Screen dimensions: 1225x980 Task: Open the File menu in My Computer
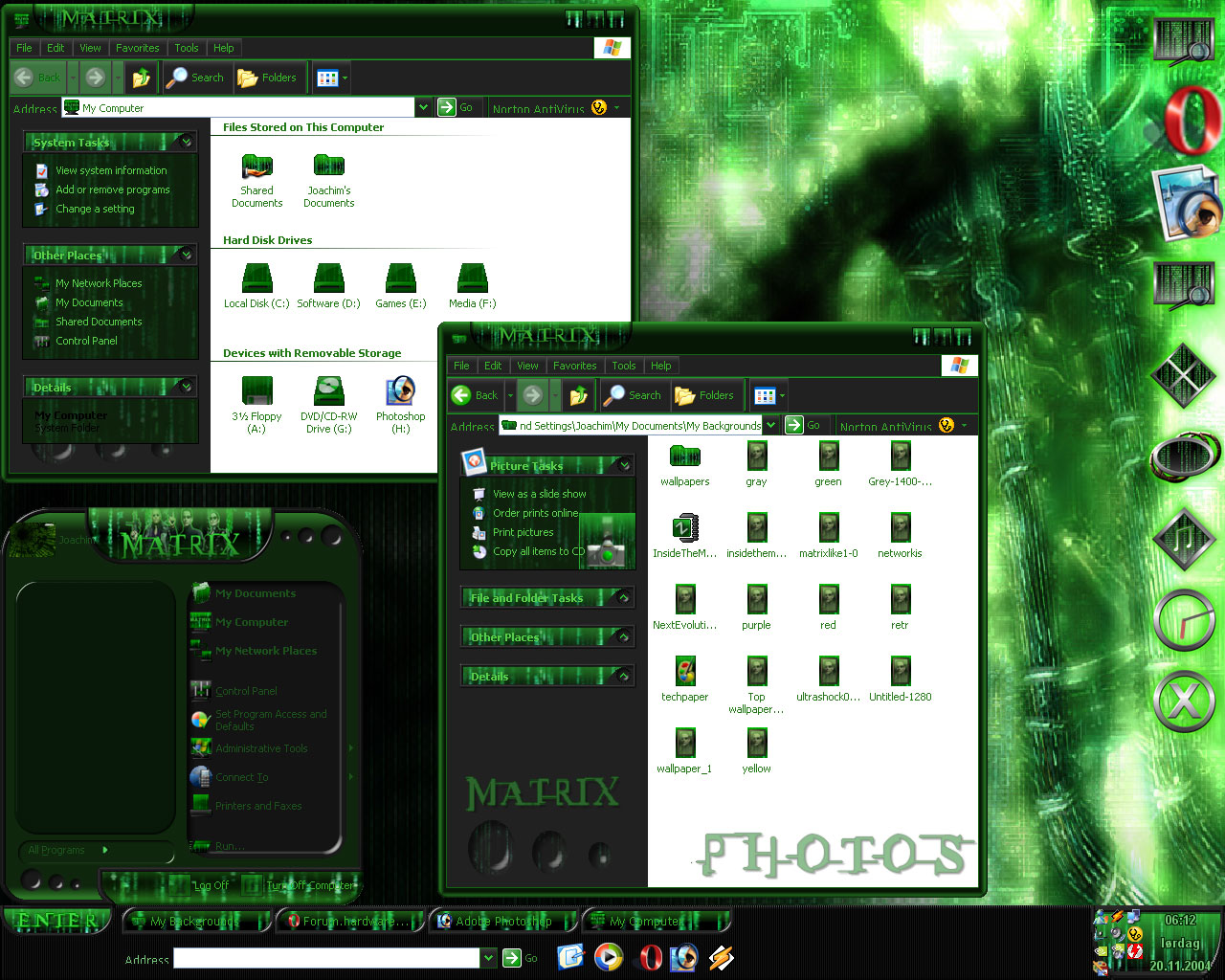(x=24, y=48)
